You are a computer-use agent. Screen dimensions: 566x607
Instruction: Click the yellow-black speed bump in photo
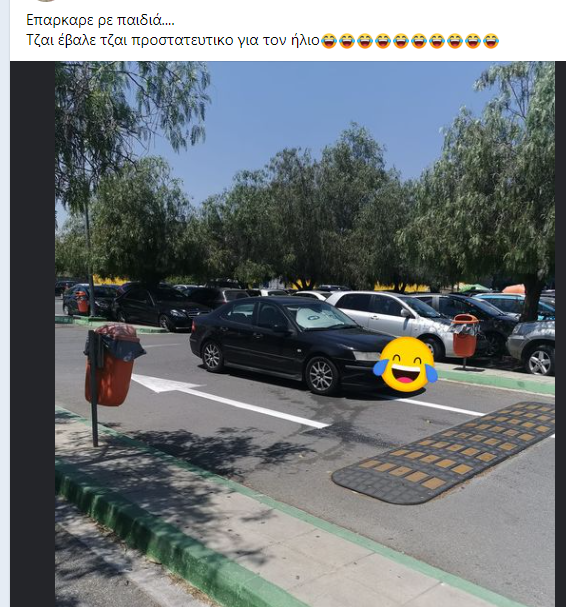pos(443,453)
